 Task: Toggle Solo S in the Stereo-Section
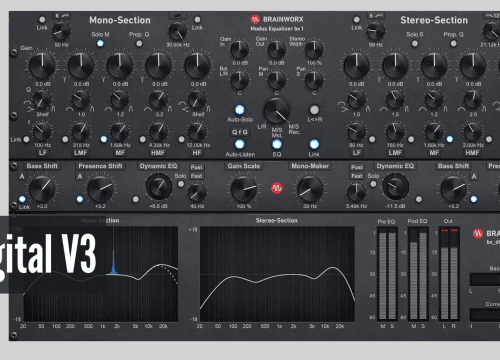[x=415, y=43]
